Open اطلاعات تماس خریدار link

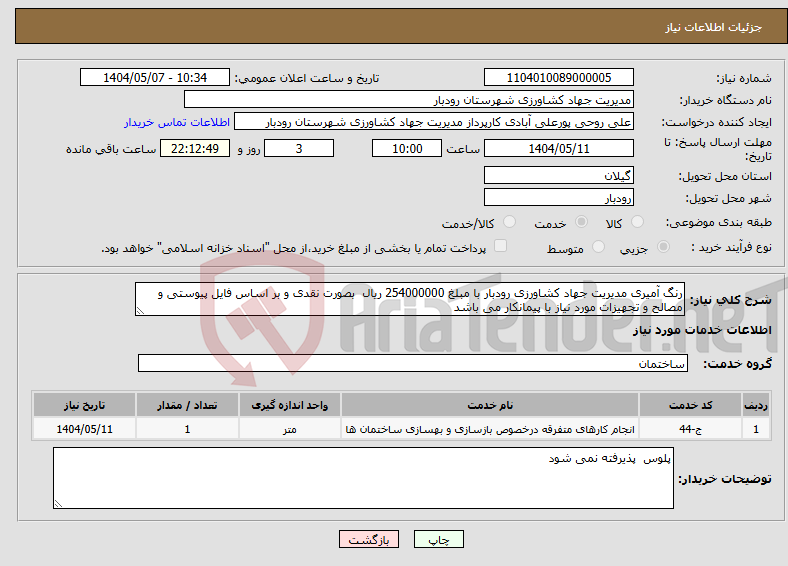177,122
